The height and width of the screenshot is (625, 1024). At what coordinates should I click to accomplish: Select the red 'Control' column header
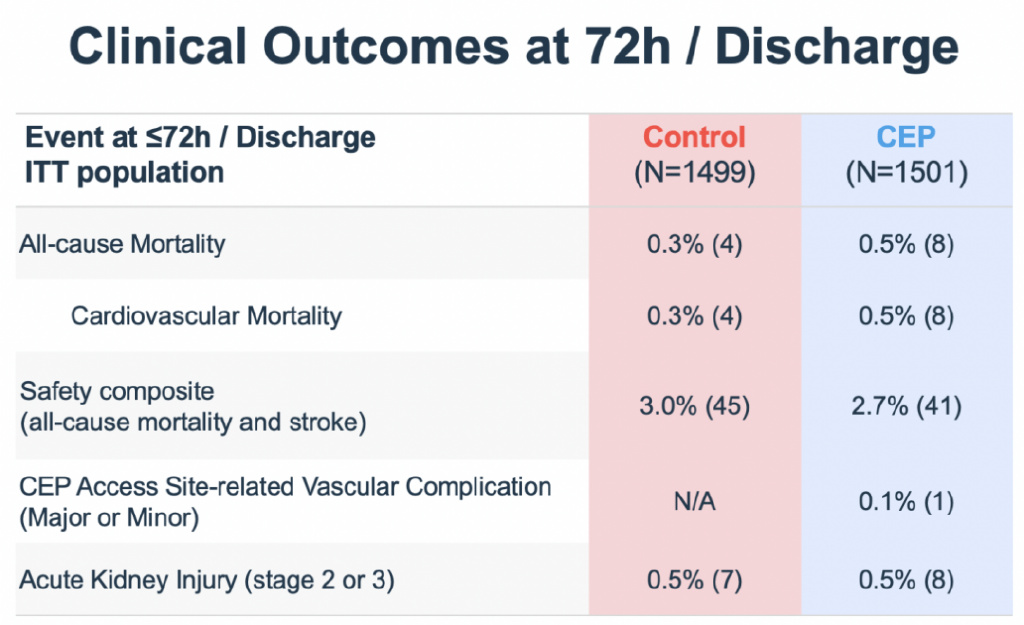click(x=694, y=137)
